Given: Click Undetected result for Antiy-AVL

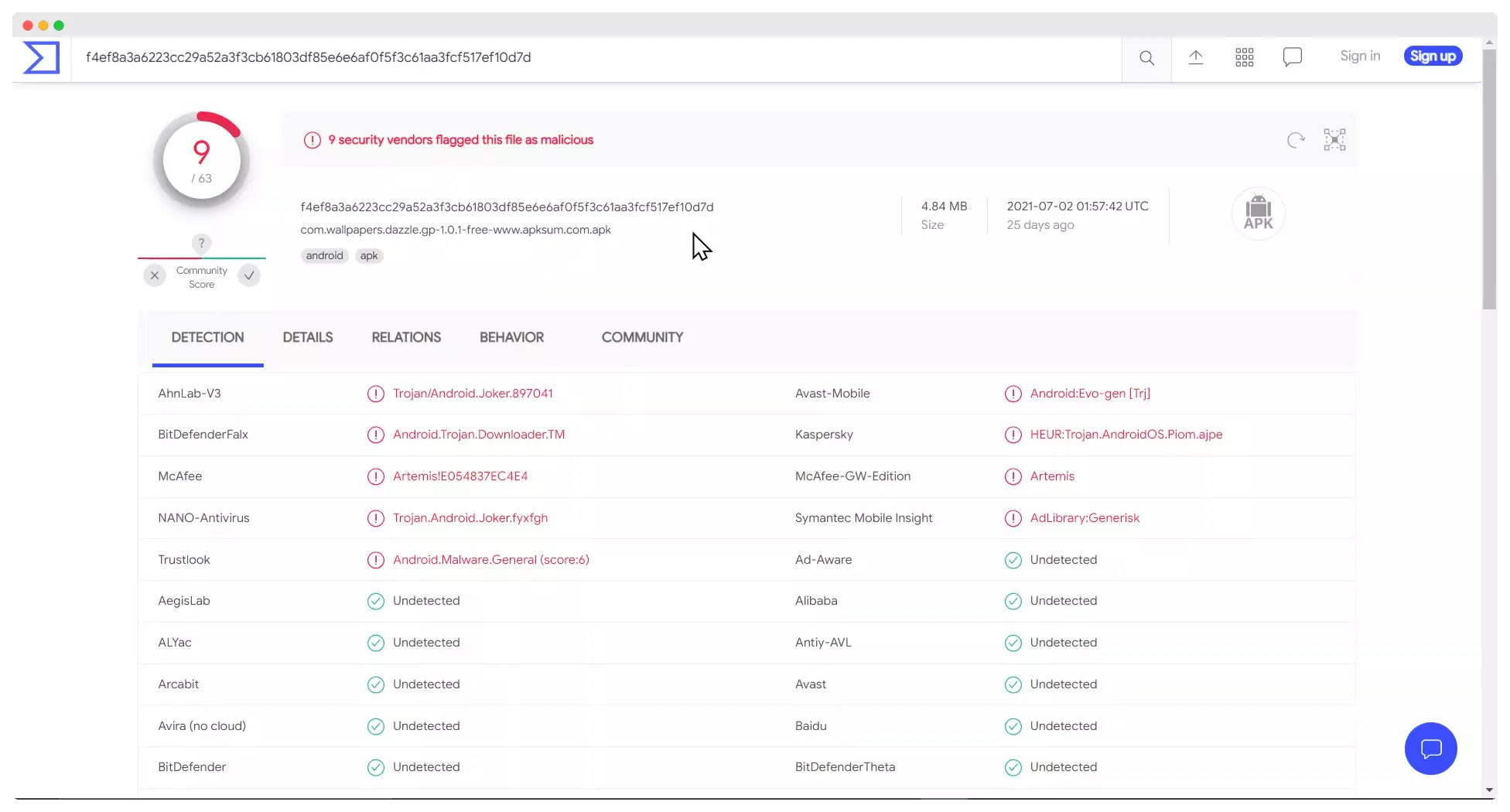Looking at the screenshot, I should click(1063, 643).
